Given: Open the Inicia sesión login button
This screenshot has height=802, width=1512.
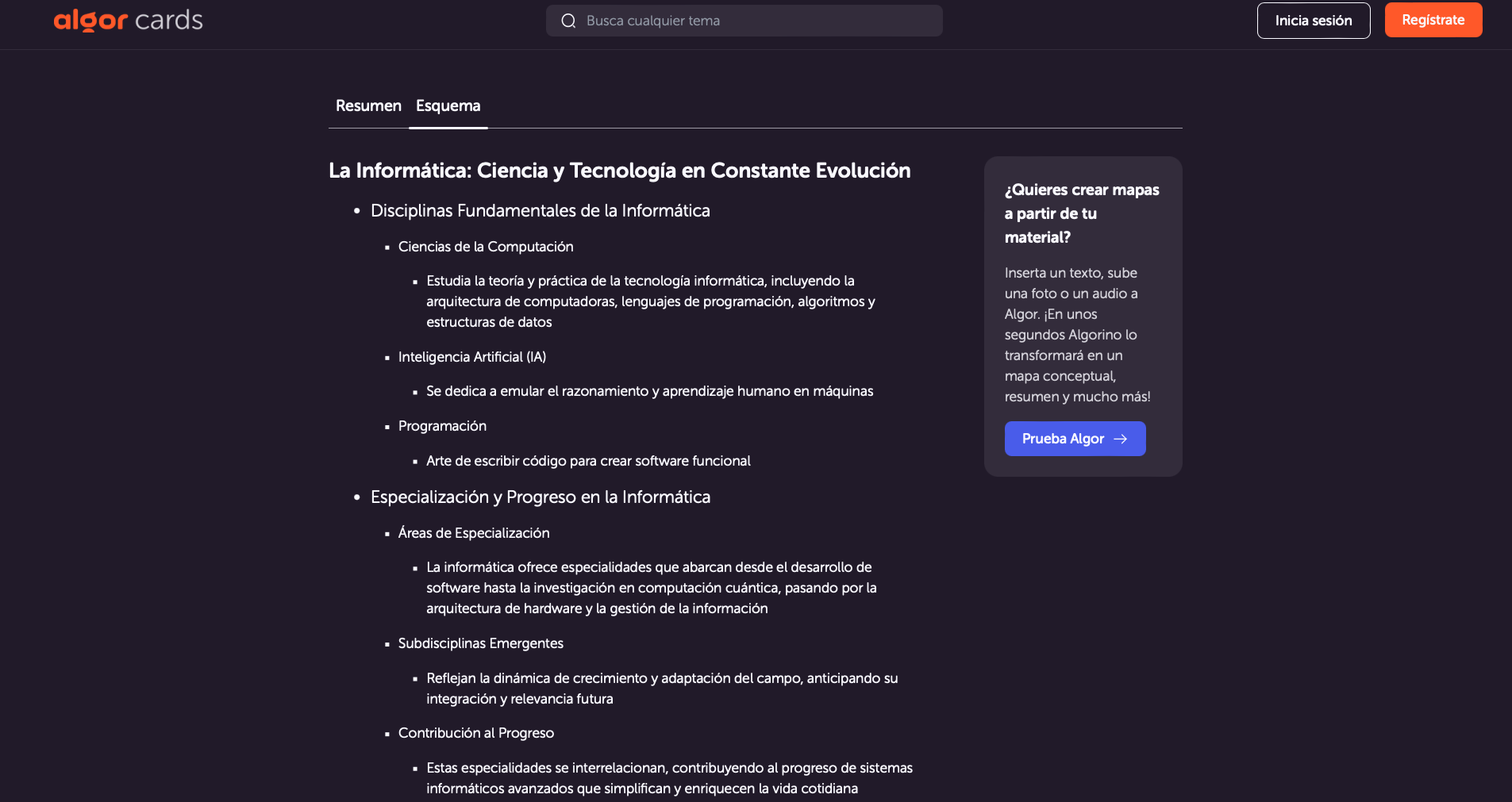Looking at the screenshot, I should pyautogui.click(x=1313, y=21).
